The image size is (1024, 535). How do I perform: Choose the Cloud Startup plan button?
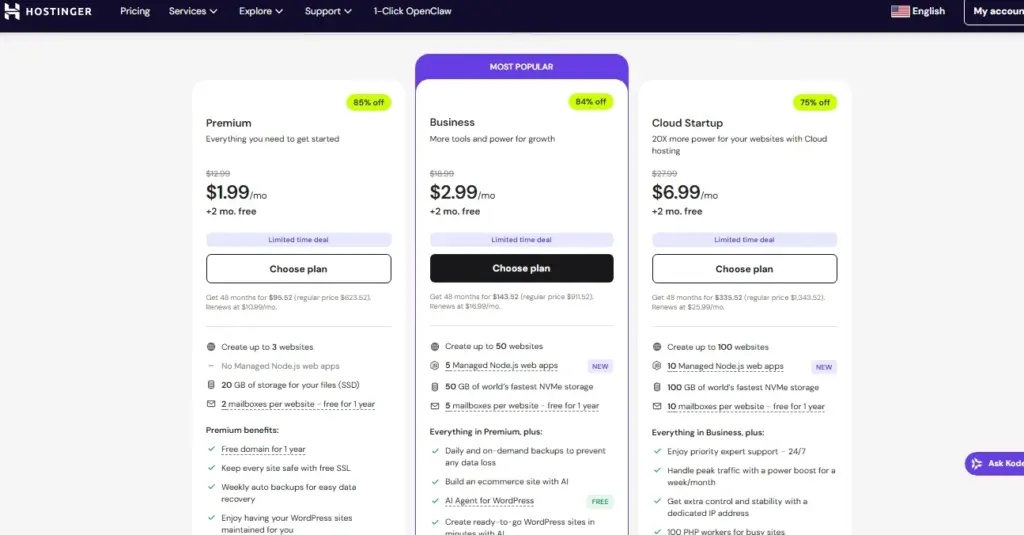click(744, 269)
